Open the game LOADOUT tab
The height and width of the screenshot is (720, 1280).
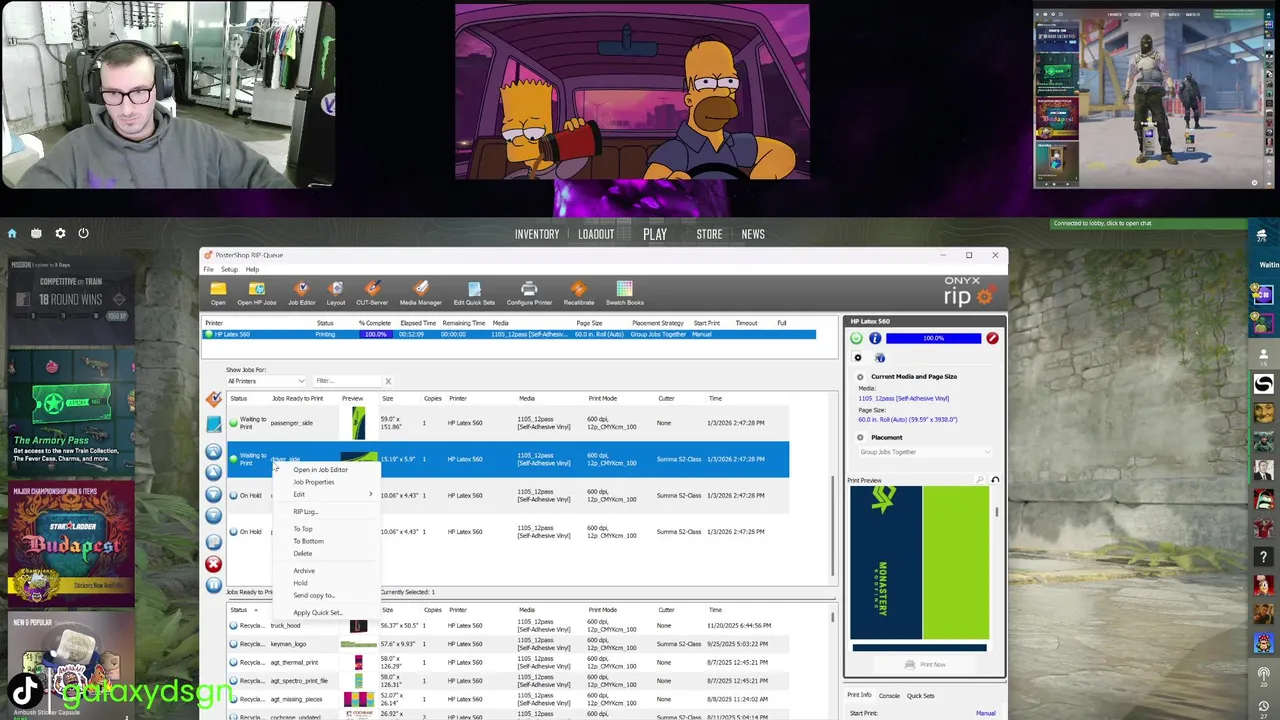click(x=596, y=234)
